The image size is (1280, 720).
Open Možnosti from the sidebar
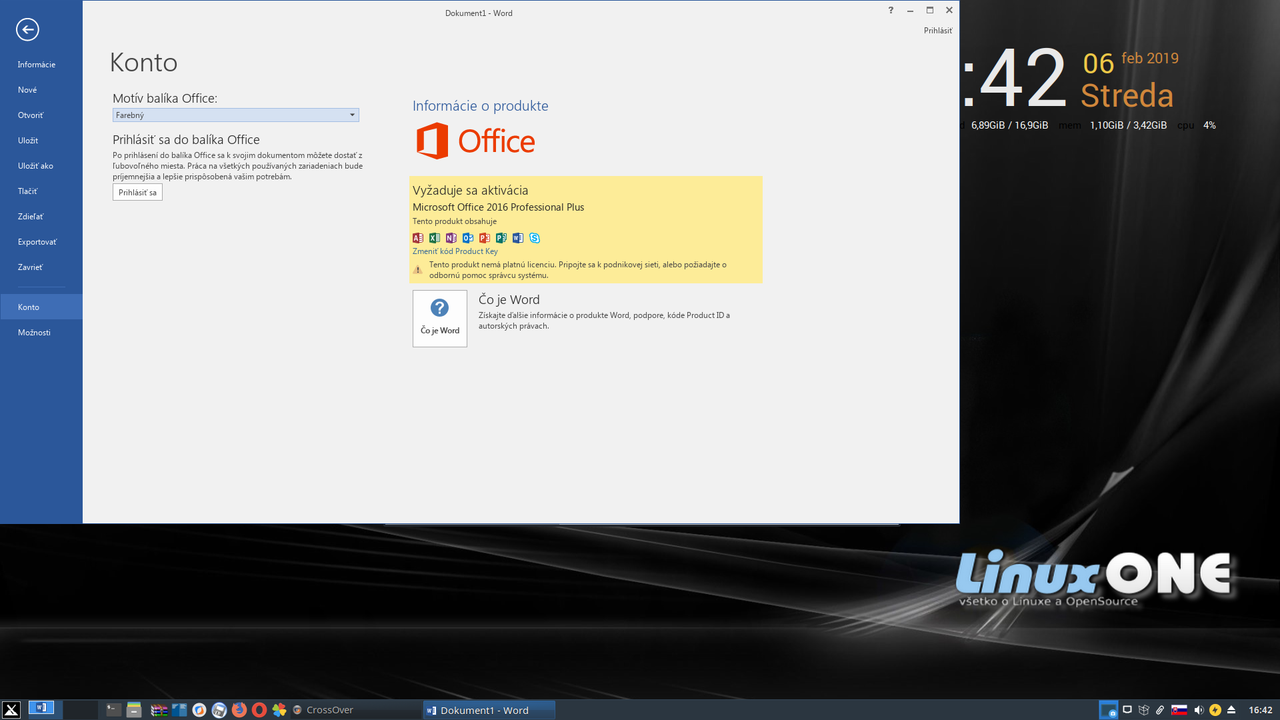click(x=41, y=332)
